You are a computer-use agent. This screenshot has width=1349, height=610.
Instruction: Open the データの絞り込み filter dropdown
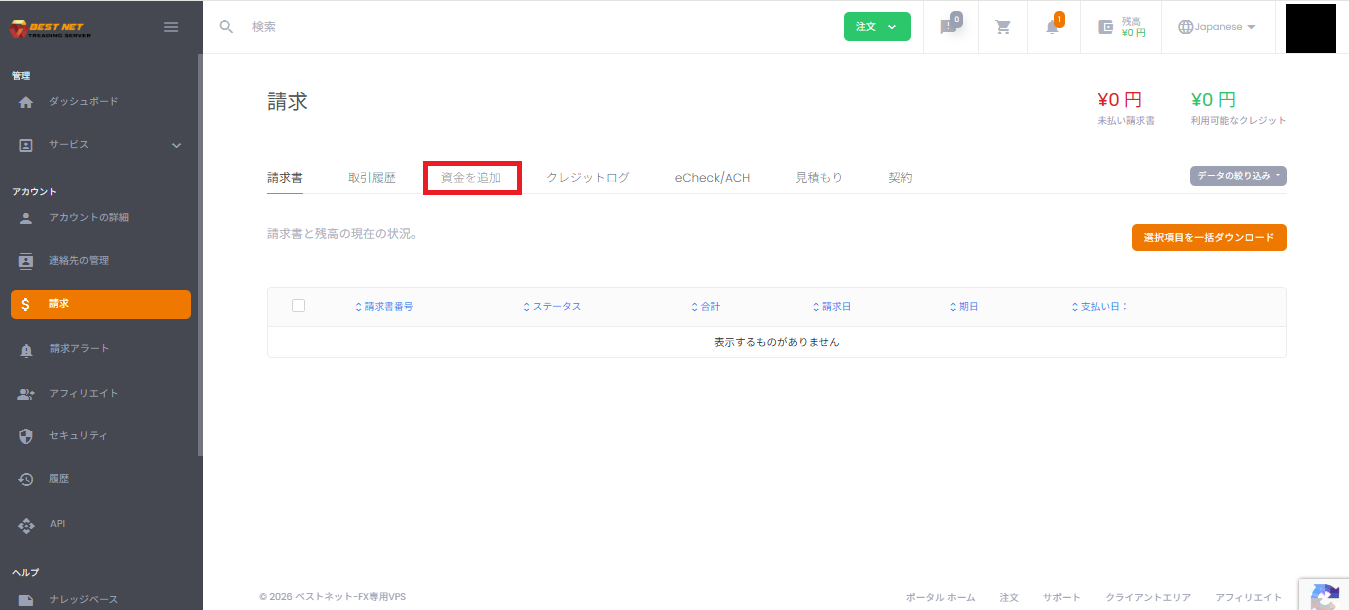[1238, 174]
